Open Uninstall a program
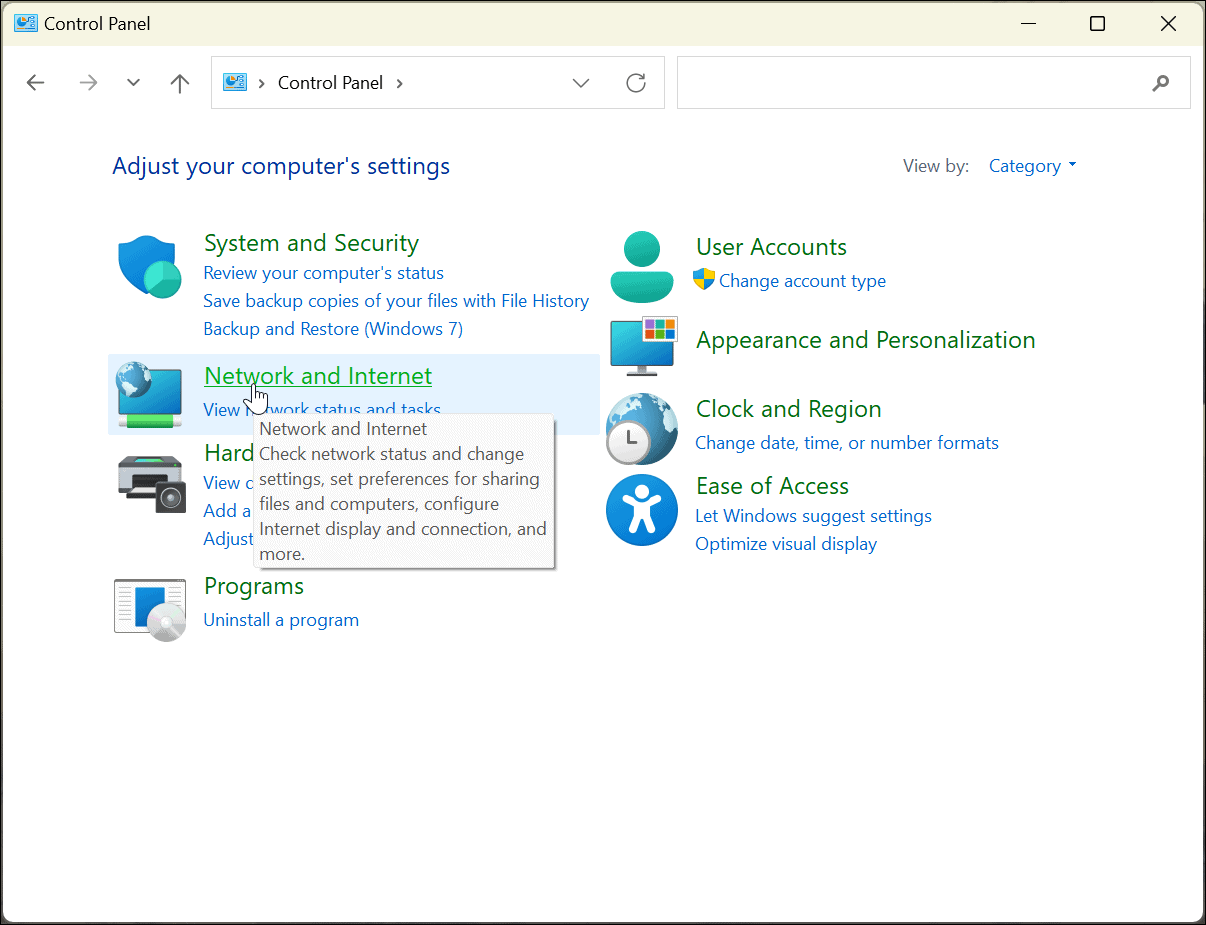Screen dimensions: 1206x925 [281, 619]
